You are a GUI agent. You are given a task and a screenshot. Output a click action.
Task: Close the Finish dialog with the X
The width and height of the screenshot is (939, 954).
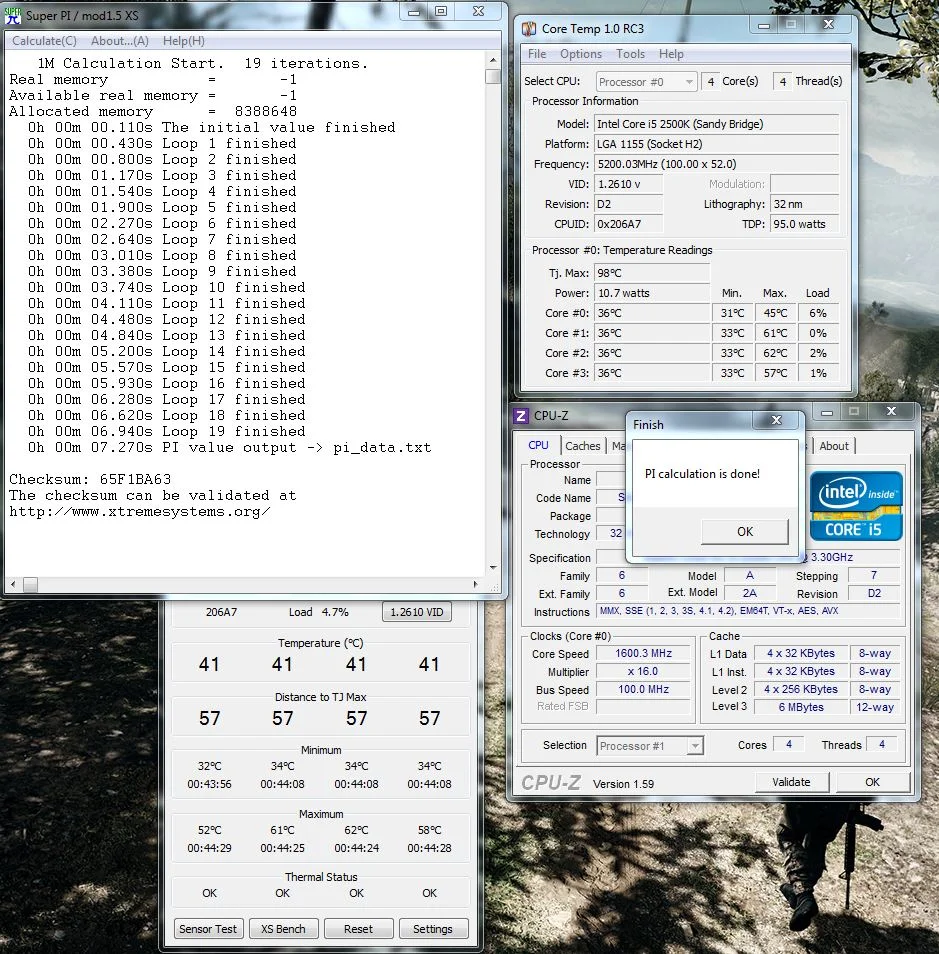click(x=776, y=420)
